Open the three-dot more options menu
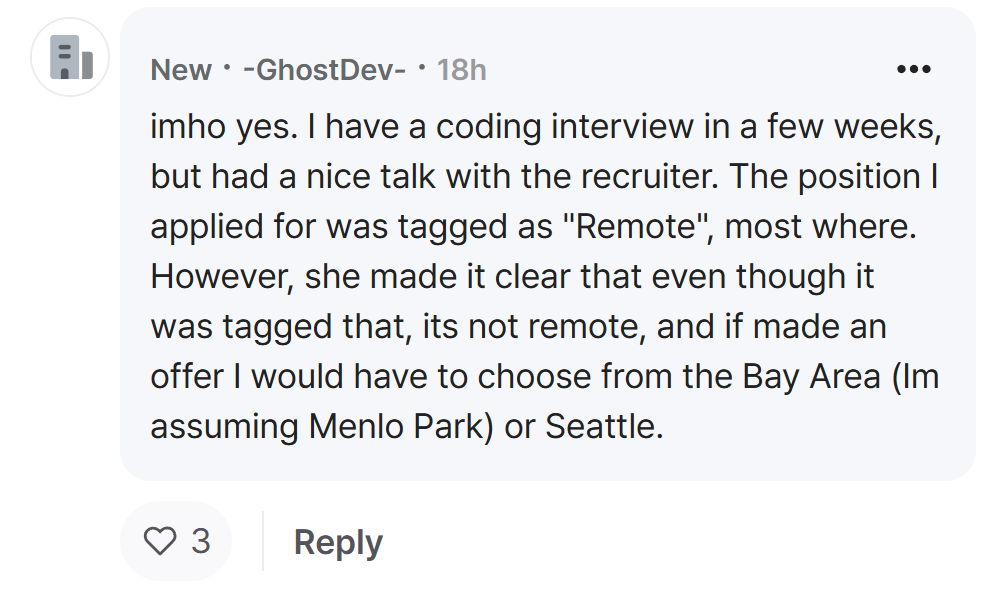Image resolution: width=1005 pixels, height=591 pixels. [x=913, y=69]
